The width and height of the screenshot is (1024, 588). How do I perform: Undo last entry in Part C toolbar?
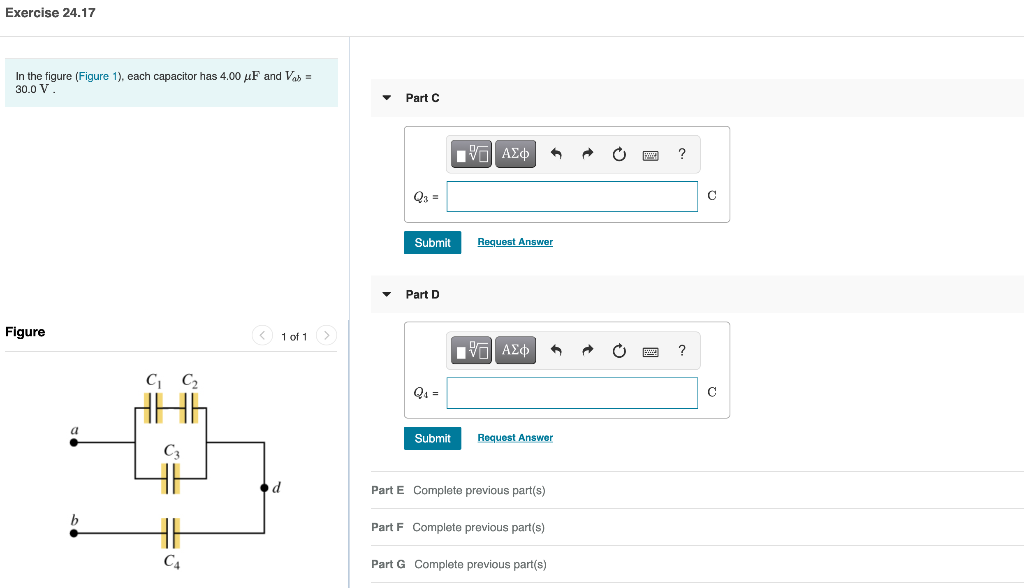tap(556, 154)
